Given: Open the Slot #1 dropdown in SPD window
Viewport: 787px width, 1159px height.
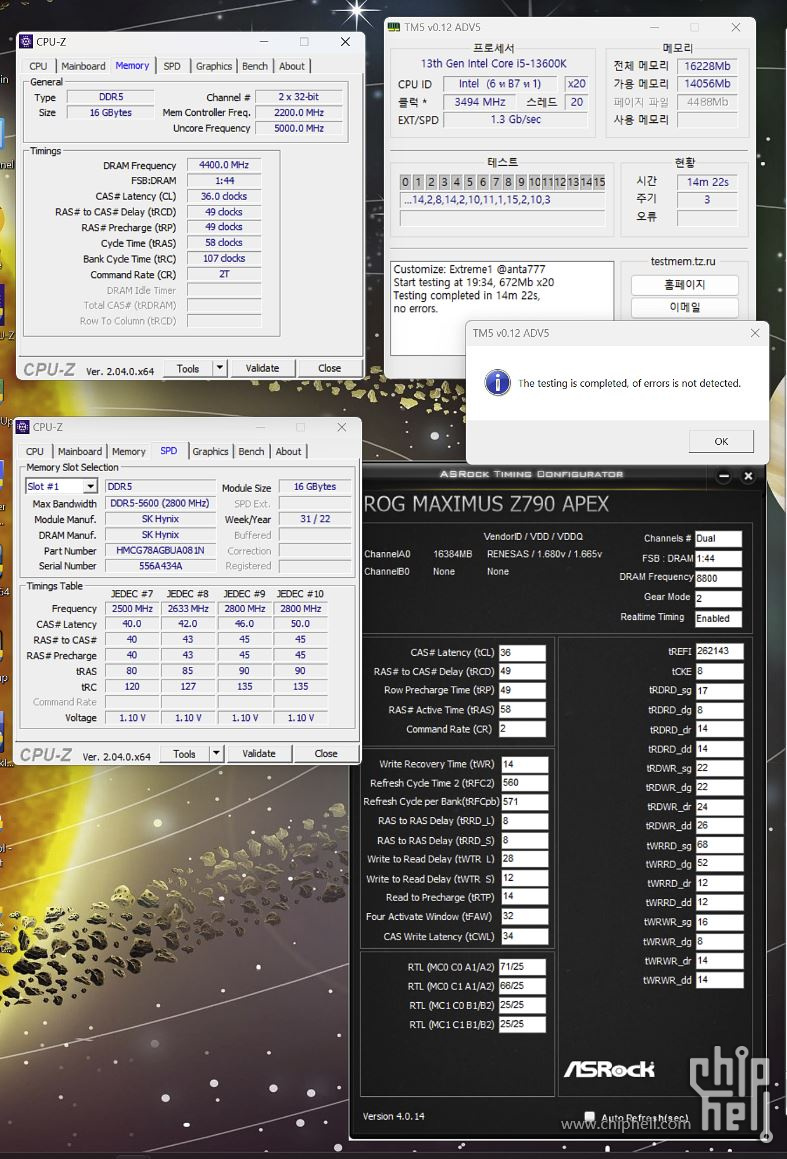Looking at the screenshot, I should coord(90,486).
